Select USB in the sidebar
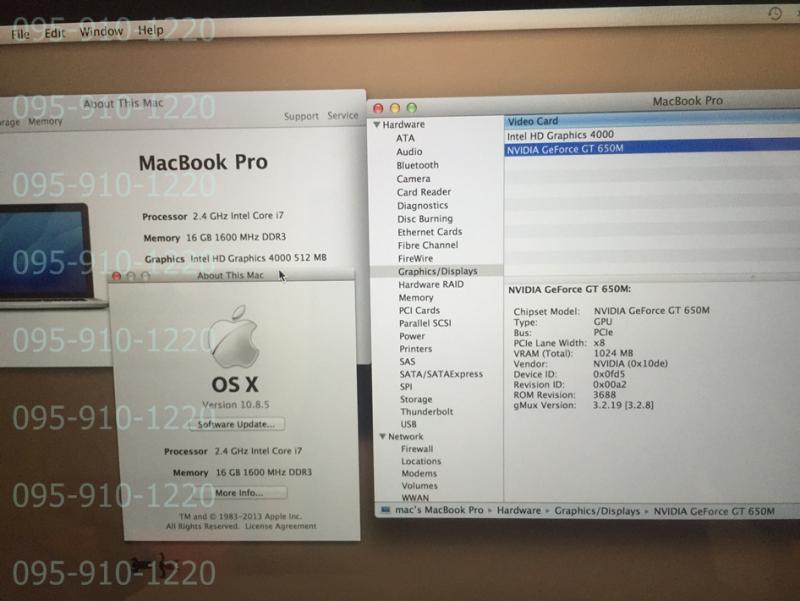 click(x=408, y=424)
